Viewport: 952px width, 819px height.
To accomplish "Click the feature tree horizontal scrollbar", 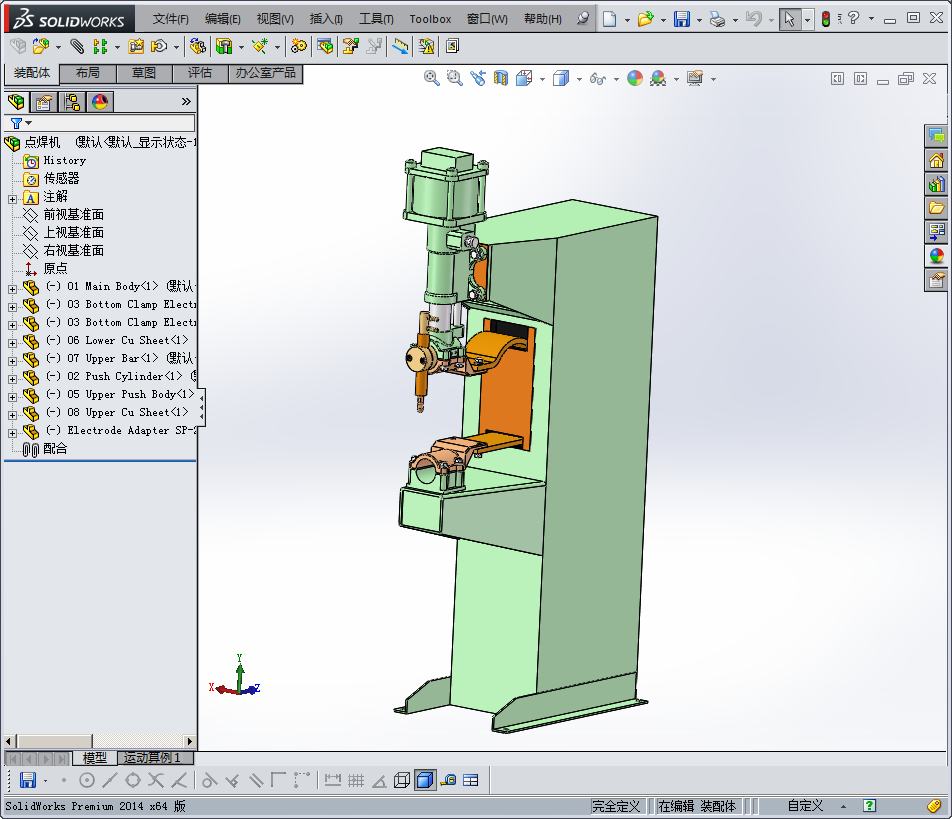I will (x=100, y=741).
